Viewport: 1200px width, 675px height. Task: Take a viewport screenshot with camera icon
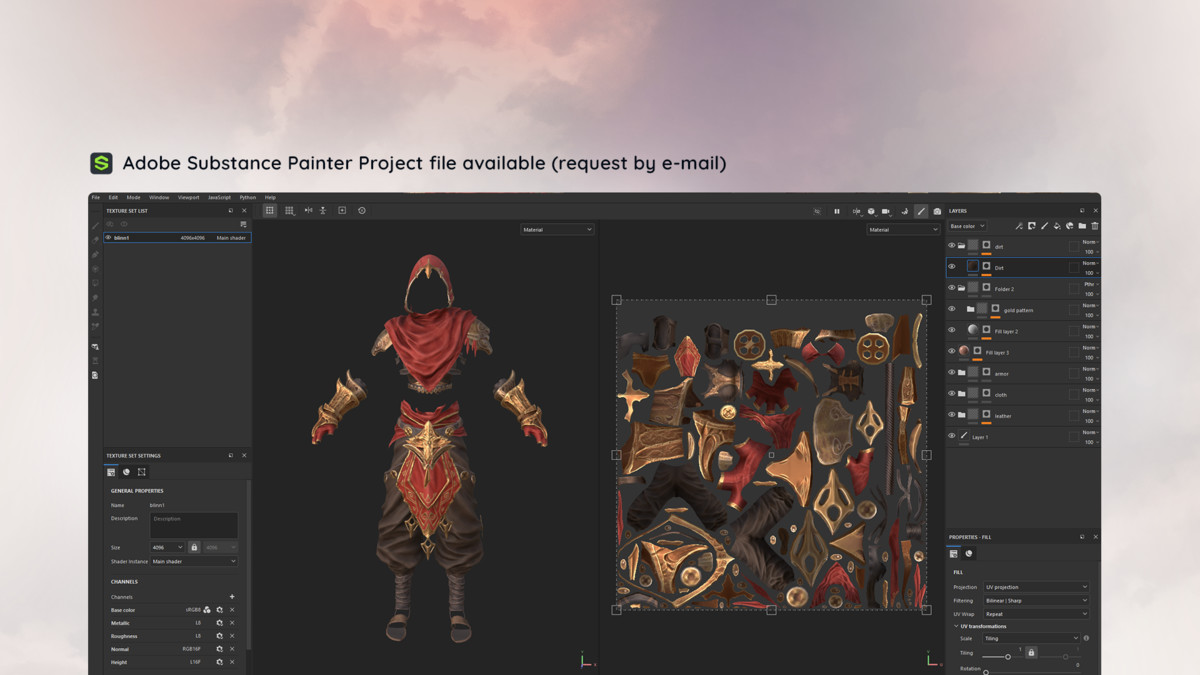point(937,211)
